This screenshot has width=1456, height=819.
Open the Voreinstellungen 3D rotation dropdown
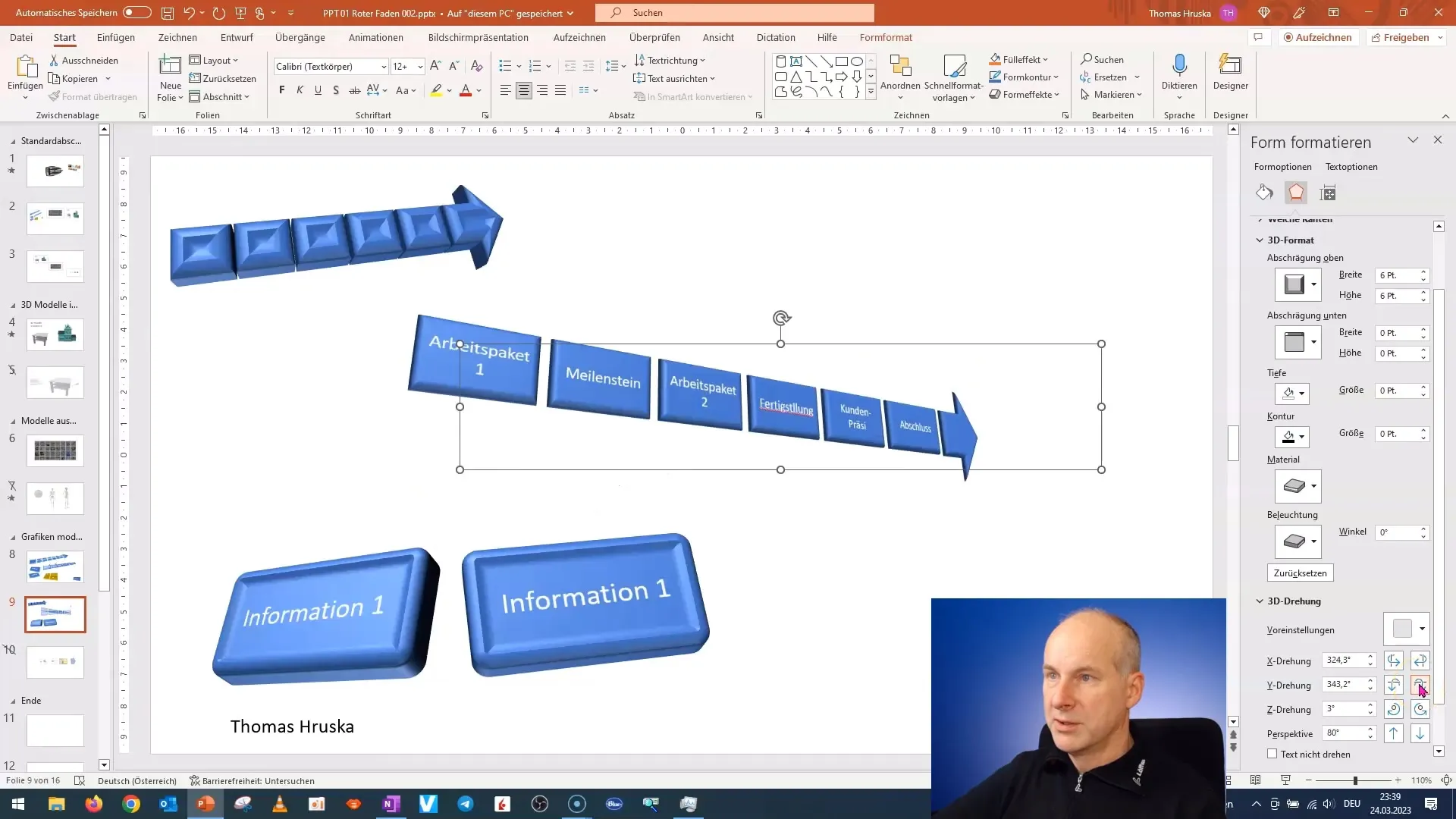pos(1422,628)
